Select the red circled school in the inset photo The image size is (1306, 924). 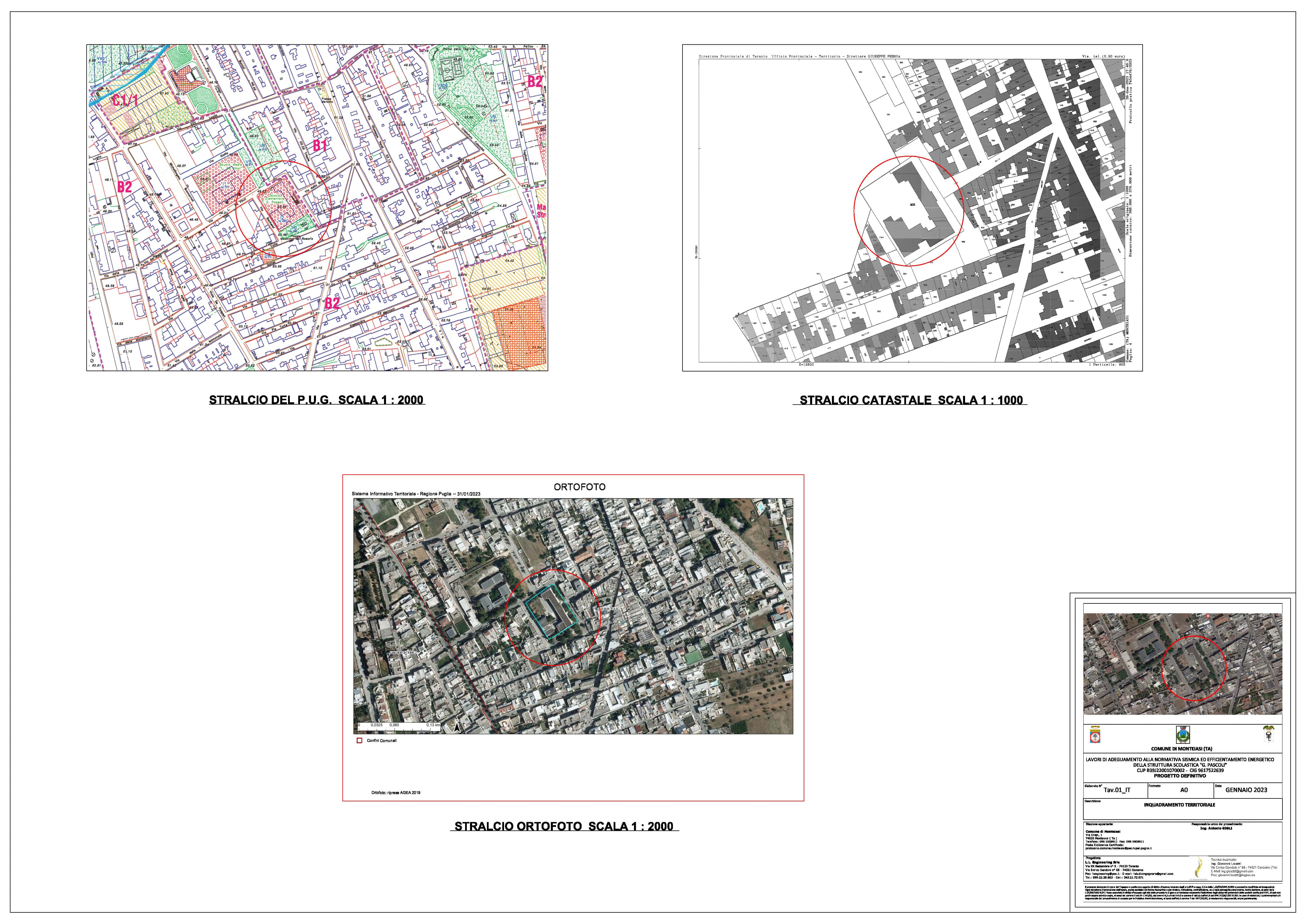point(1193,670)
